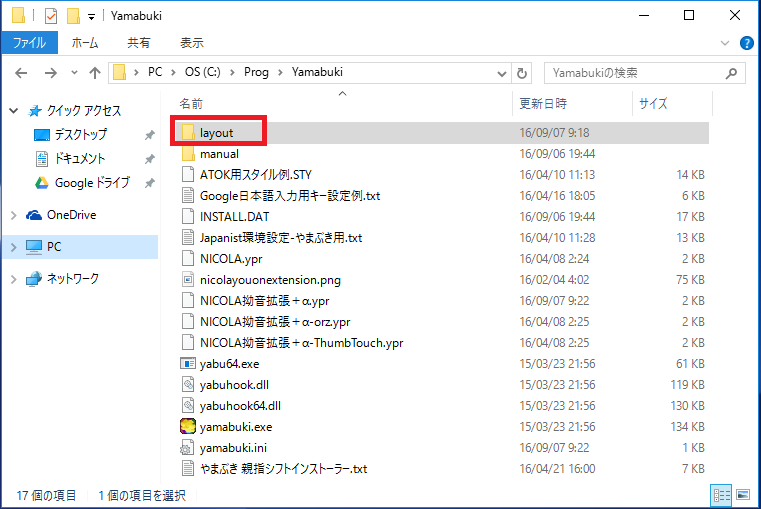Click the 134 KB size cell

coord(688,427)
